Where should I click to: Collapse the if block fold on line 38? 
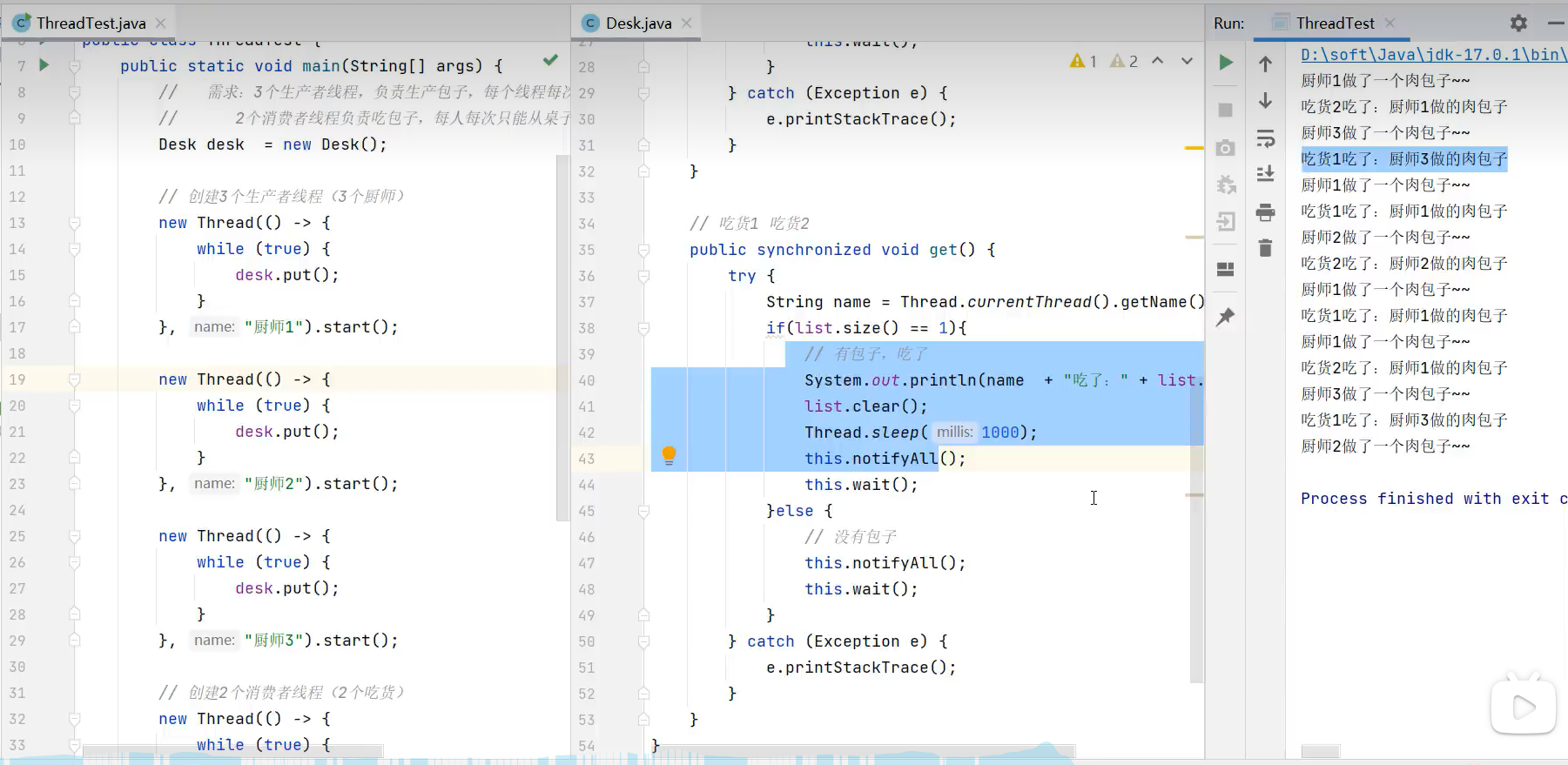pos(643,328)
